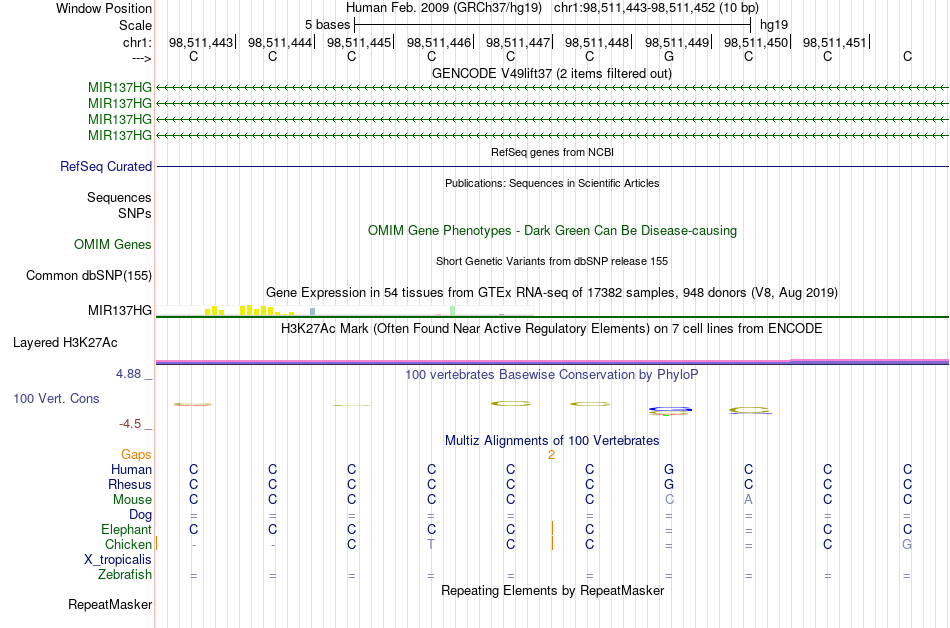Click the orange gap count '2' in the Gaps row
This screenshot has width=950, height=628.
pos(551,455)
